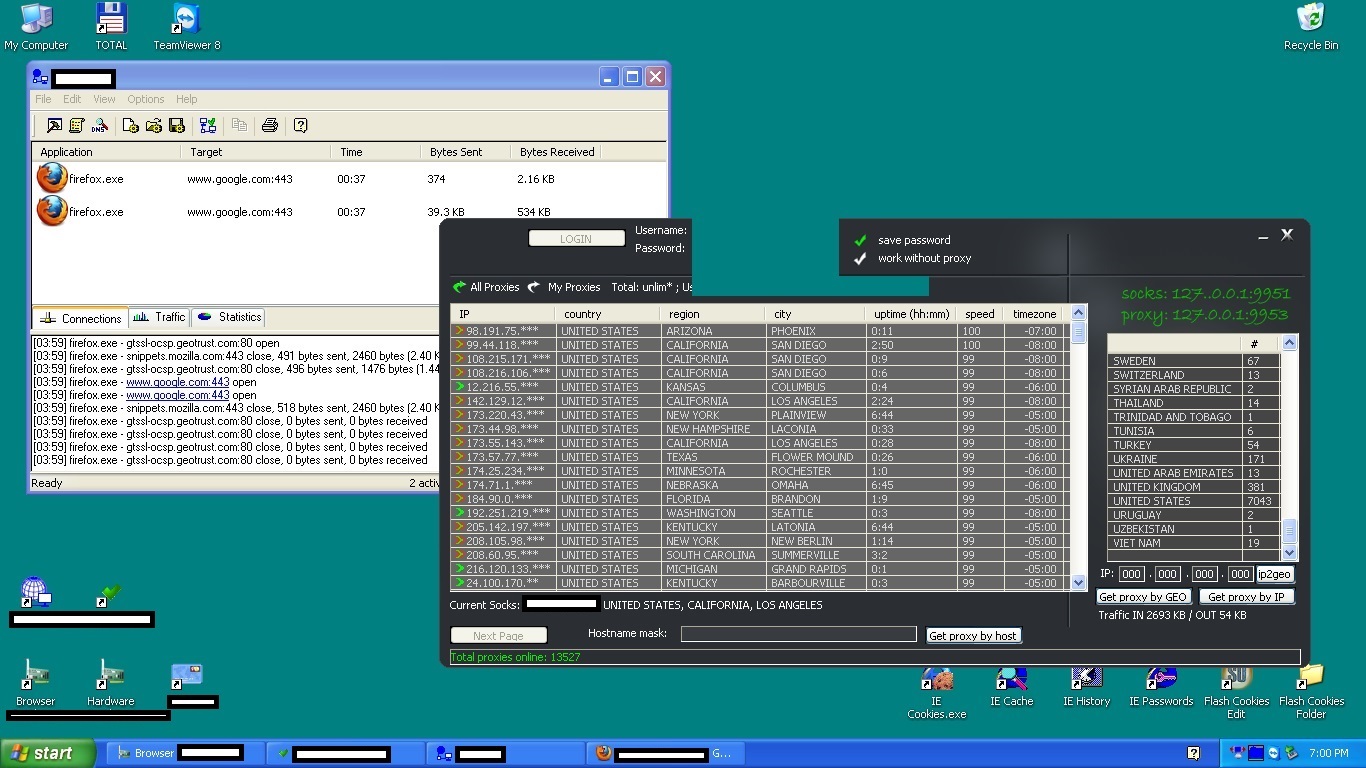Select the Browser desktop shortcut
This screenshot has height=768, width=1366.
[x=35, y=682]
